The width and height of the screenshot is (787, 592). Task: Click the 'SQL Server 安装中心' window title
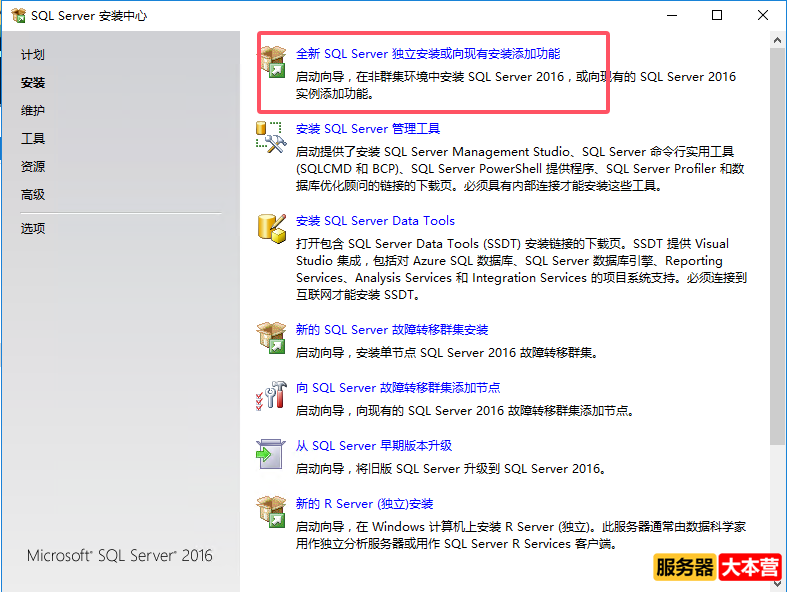[x=89, y=16]
